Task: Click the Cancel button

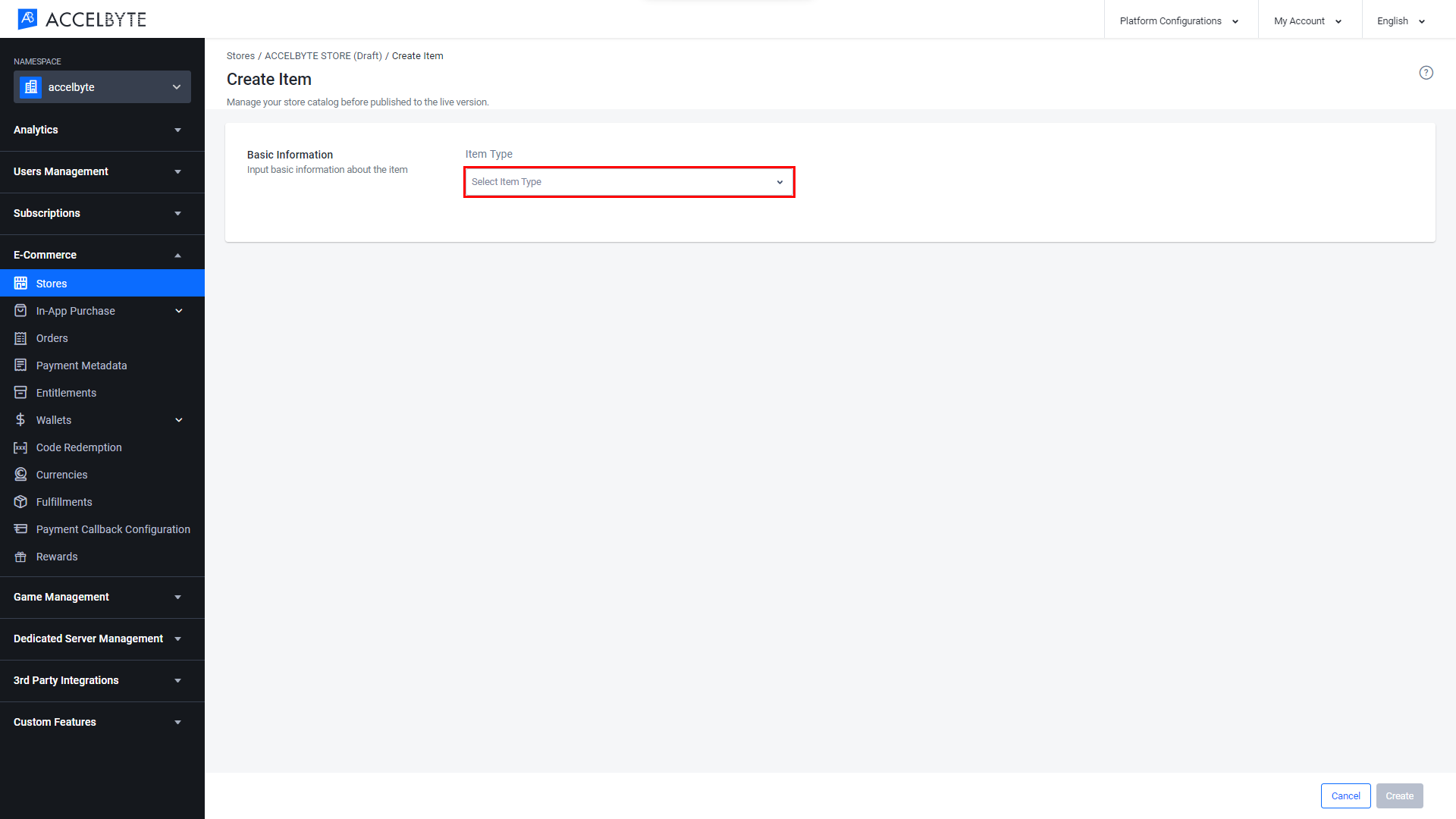Action: pyautogui.click(x=1345, y=795)
